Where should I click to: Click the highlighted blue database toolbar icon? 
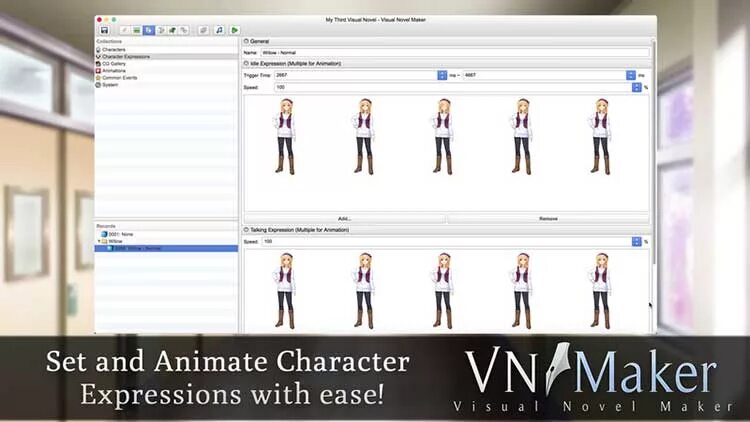149,30
